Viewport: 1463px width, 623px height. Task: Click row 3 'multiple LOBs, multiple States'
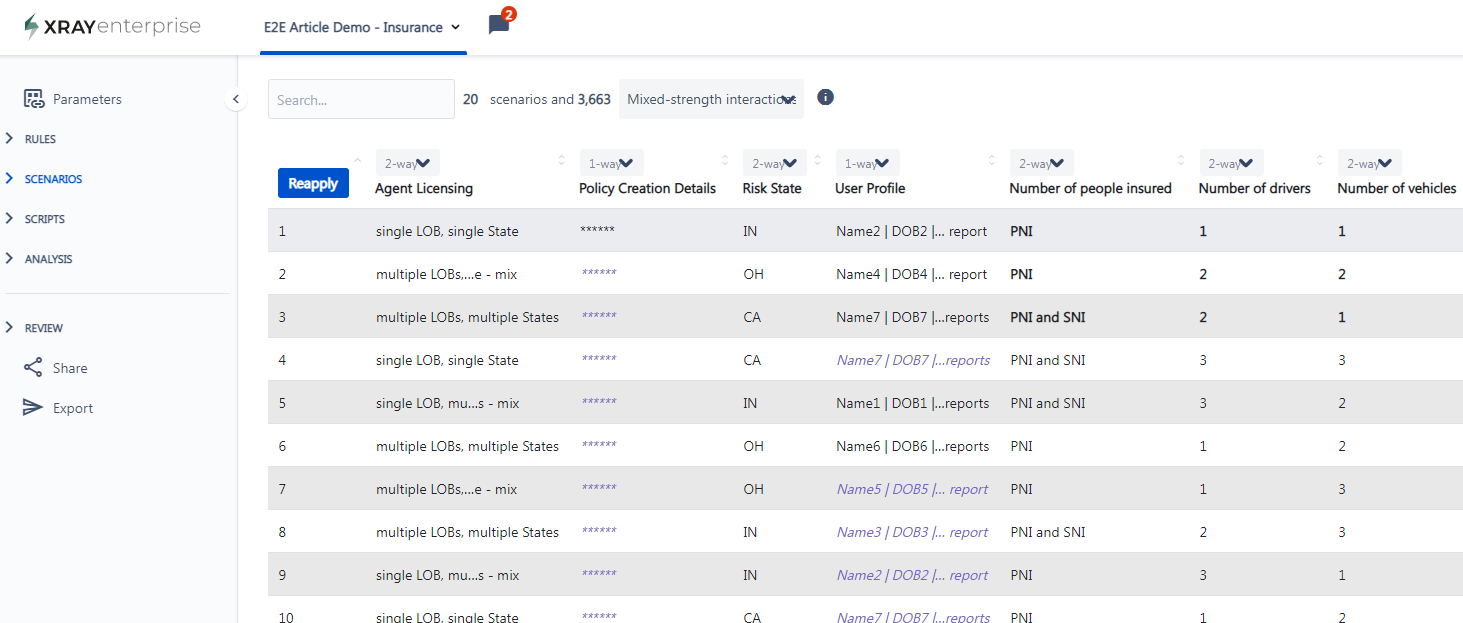[x=467, y=317]
